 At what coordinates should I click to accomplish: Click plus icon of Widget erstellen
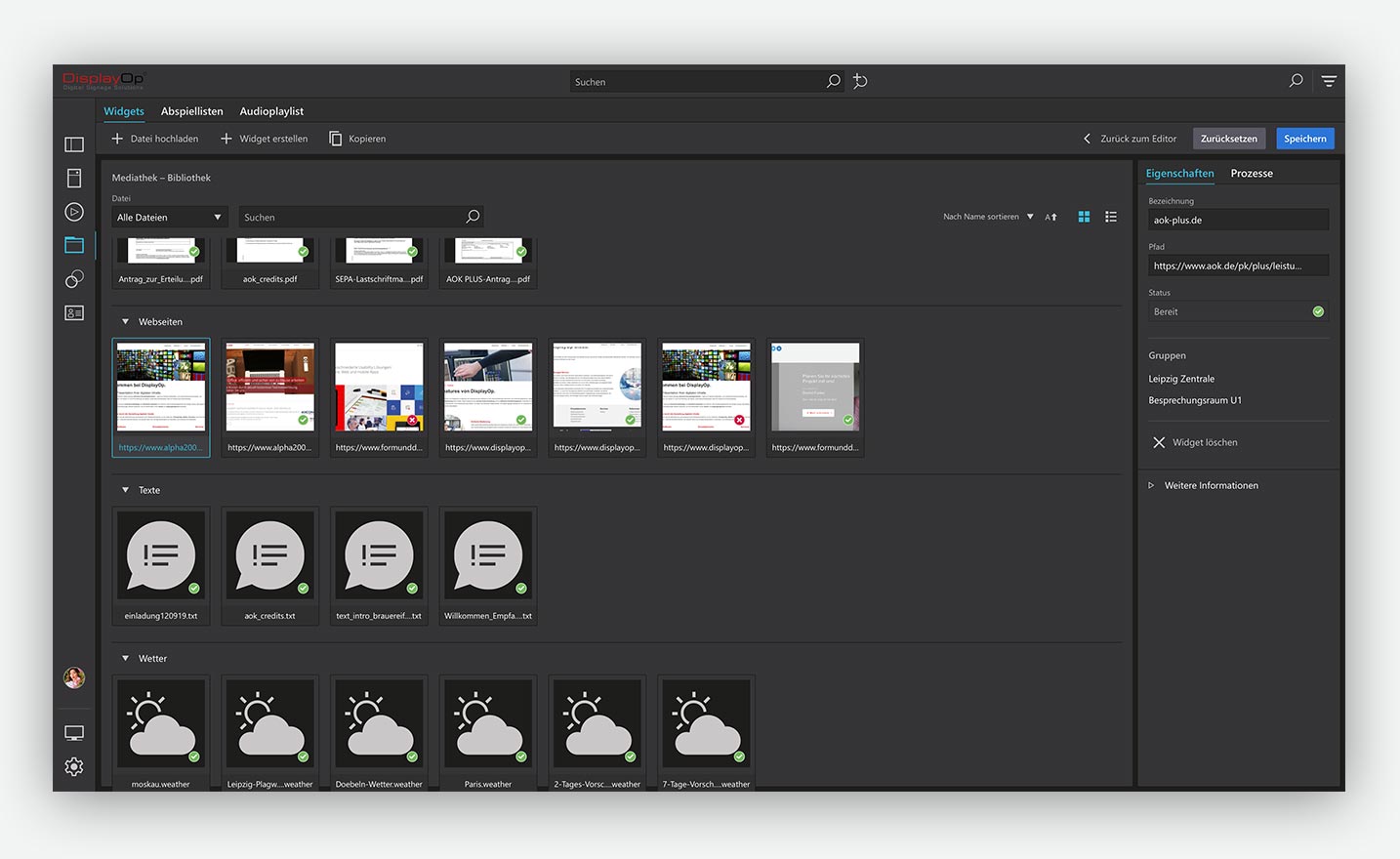pyautogui.click(x=226, y=139)
